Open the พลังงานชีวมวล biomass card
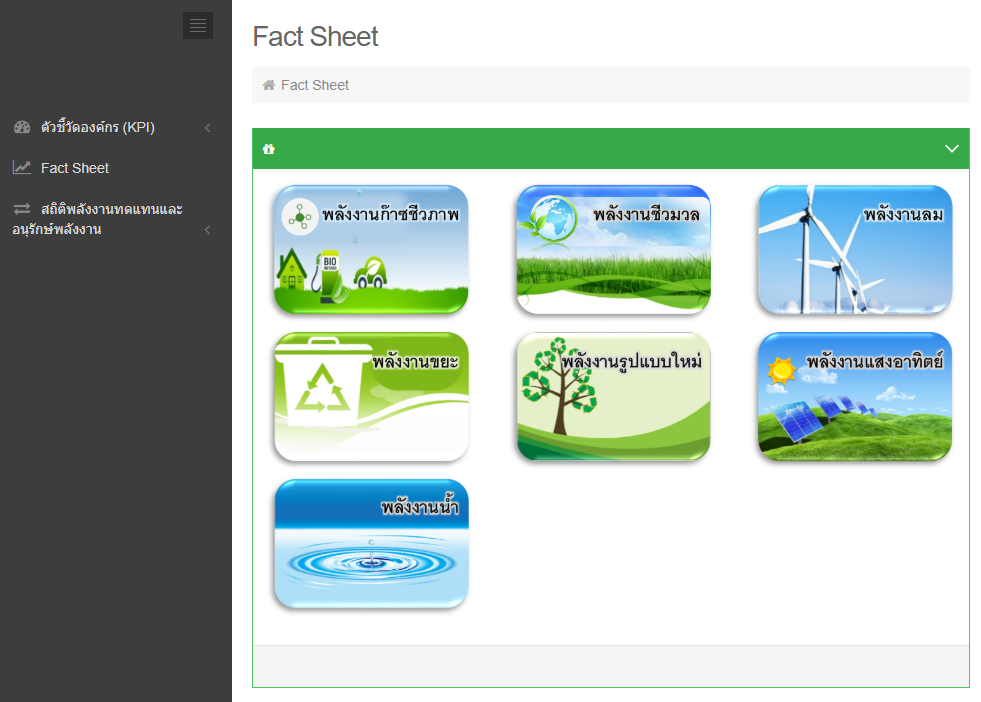981x702 pixels. (614, 249)
